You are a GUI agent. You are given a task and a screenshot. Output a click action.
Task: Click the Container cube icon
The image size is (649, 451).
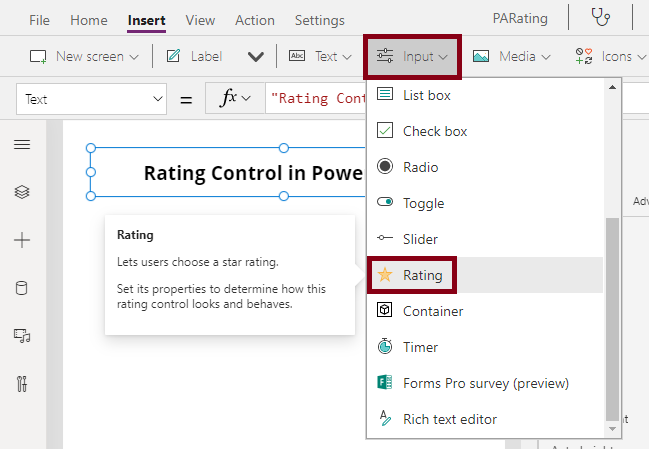click(x=385, y=309)
